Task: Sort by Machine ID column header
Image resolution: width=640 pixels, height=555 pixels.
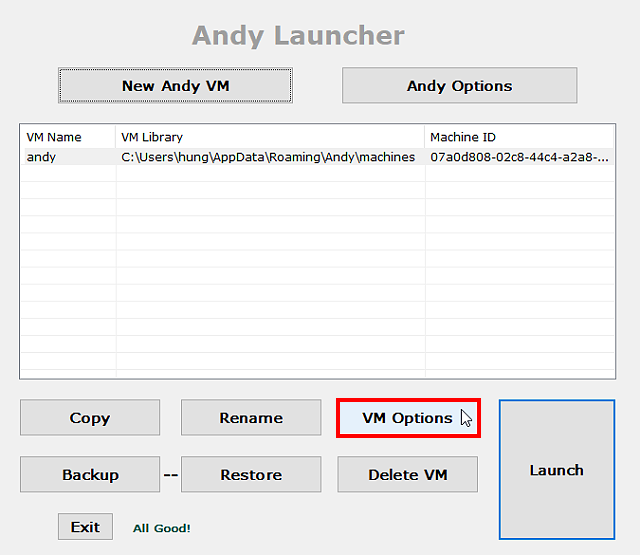Action: (519, 137)
